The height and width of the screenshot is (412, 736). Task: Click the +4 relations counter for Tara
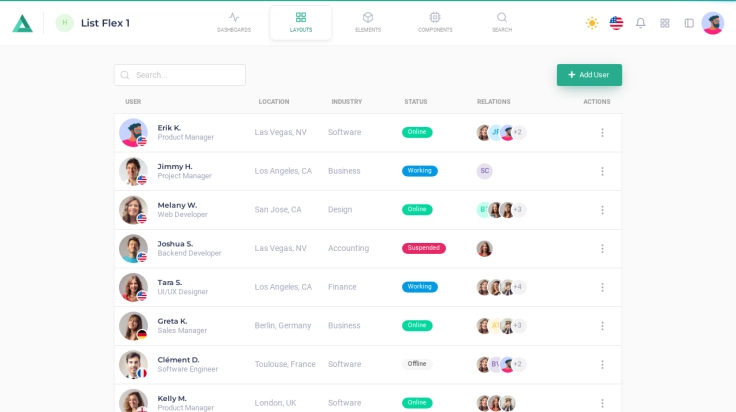(518, 287)
